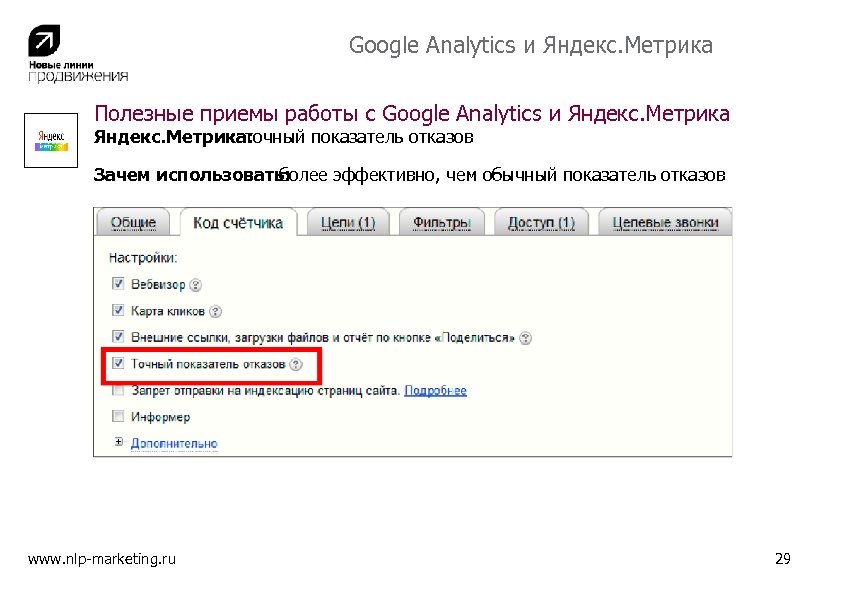Click the Дополнительно link
842x595 pixels.
click(174, 443)
